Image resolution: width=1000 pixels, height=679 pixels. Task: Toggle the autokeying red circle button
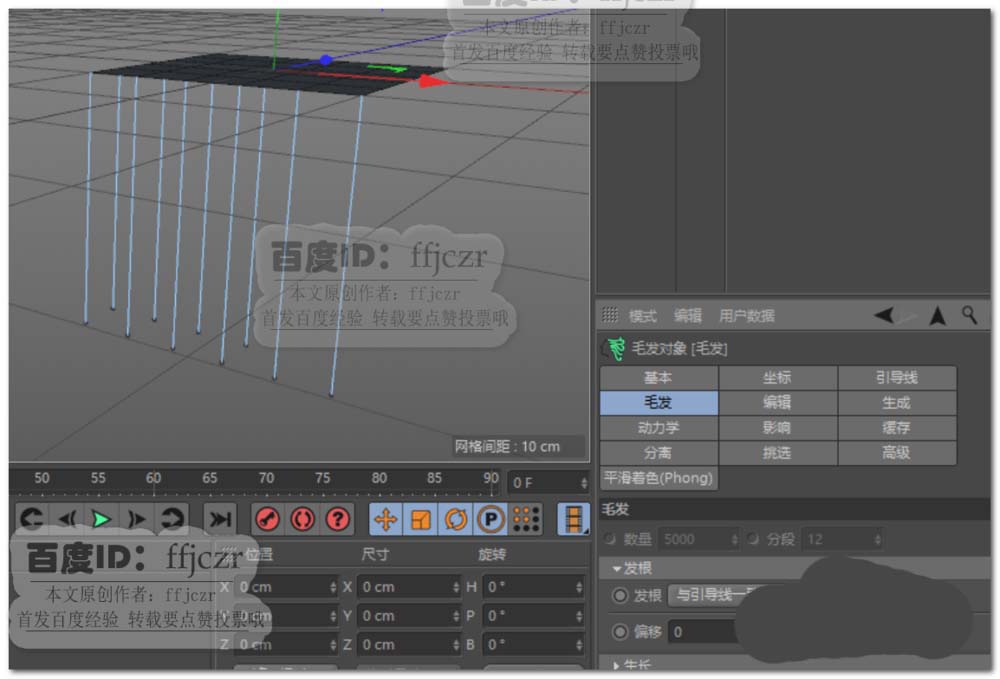[303, 519]
